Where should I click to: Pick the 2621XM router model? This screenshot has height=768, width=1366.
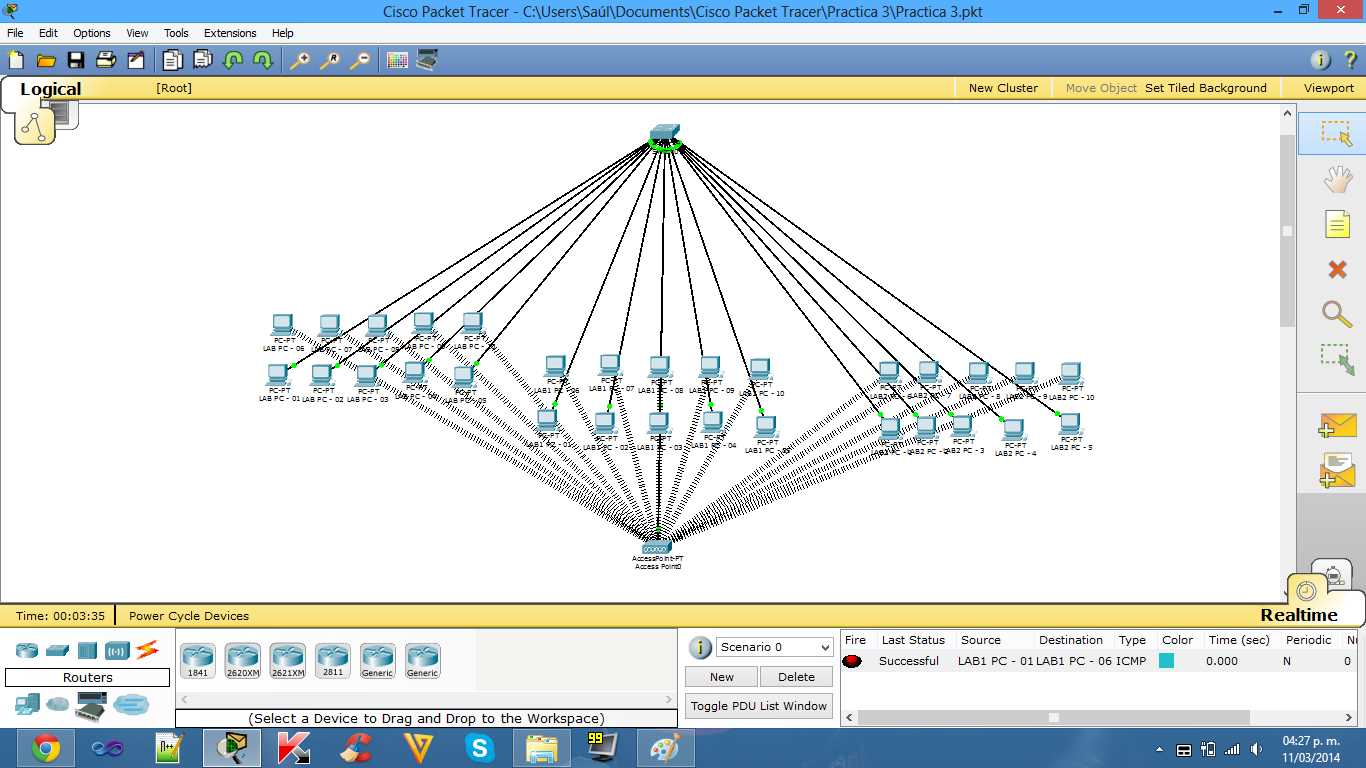pyautogui.click(x=287, y=661)
